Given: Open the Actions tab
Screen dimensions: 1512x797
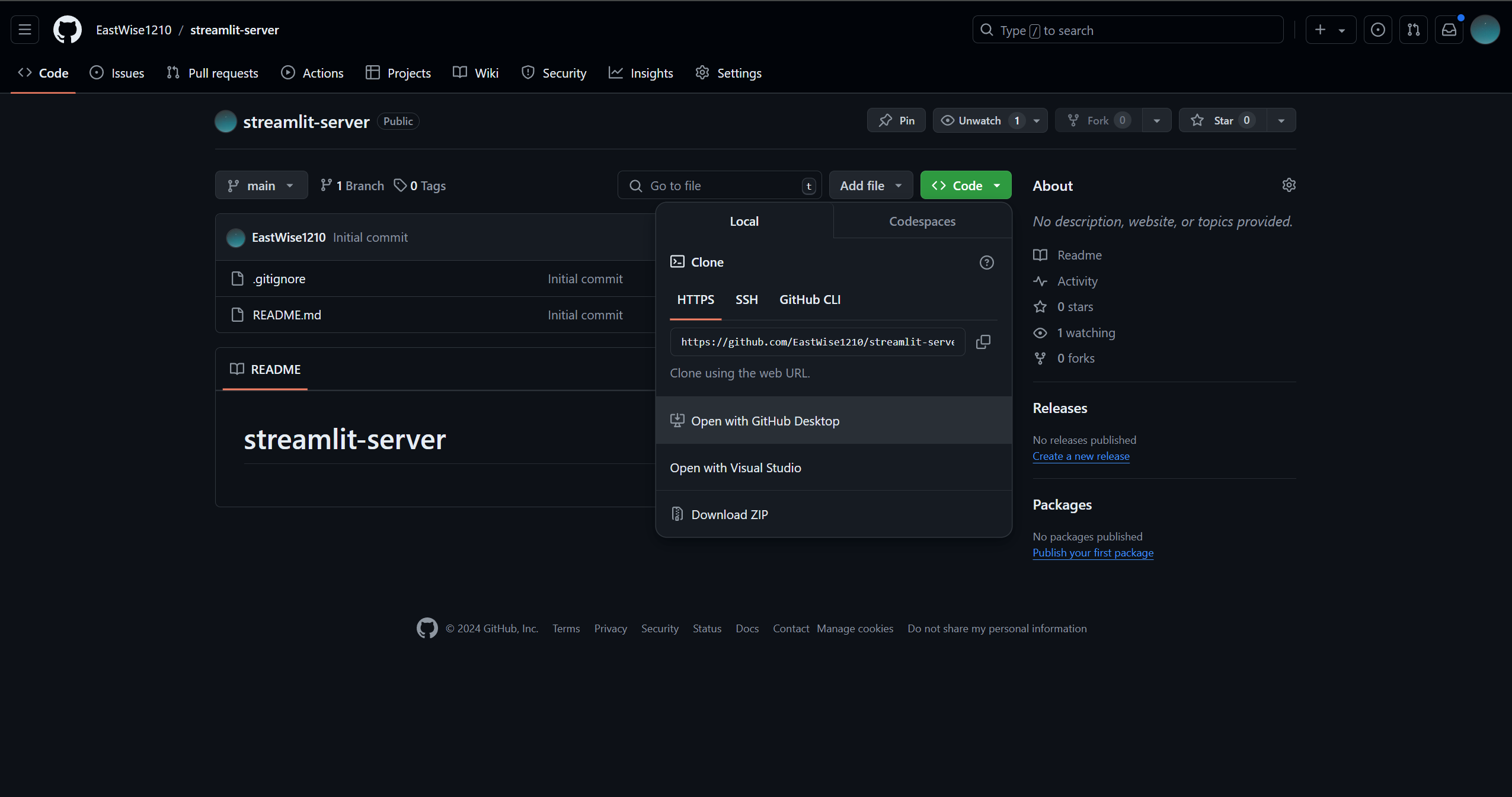Looking at the screenshot, I should (312, 73).
